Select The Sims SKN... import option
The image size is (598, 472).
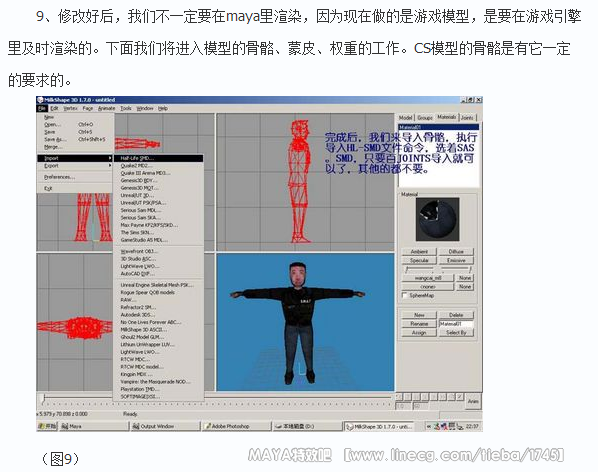(159, 232)
